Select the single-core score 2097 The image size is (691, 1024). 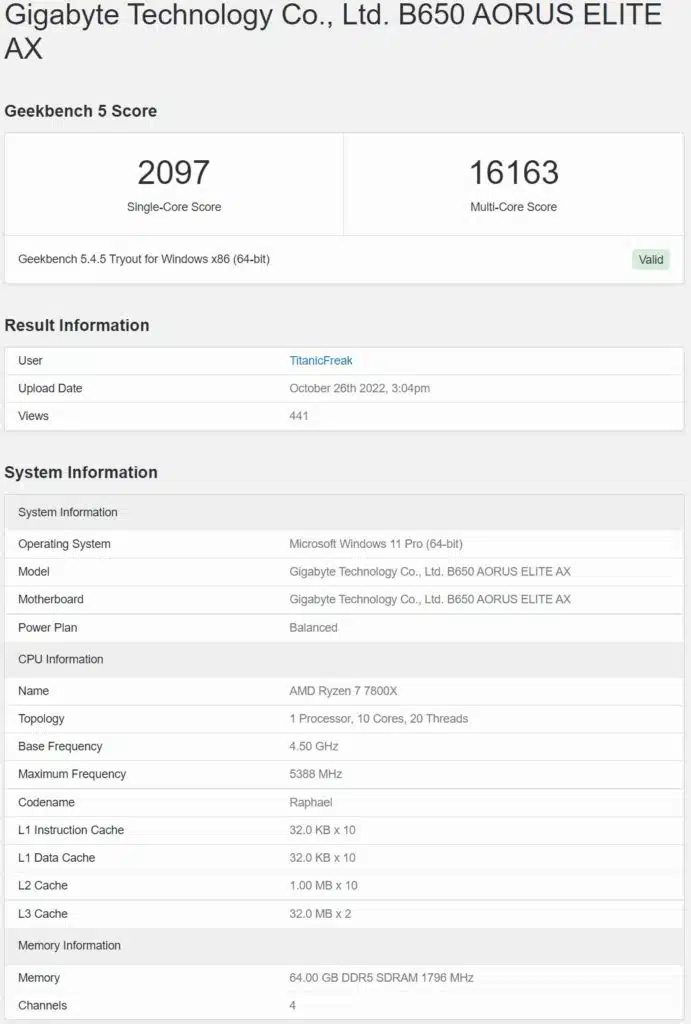tap(174, 172)
